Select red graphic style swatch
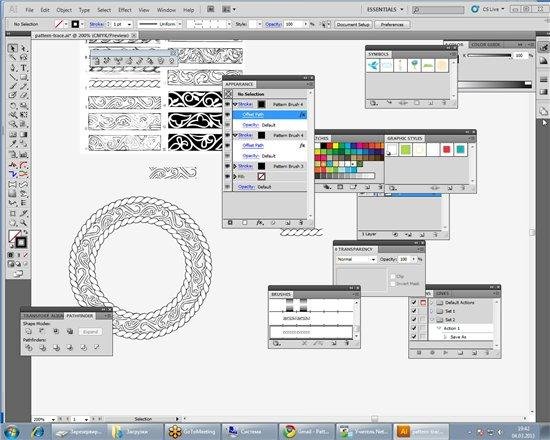The width and height of the screenshot is (550, 440). pos(447,149)
